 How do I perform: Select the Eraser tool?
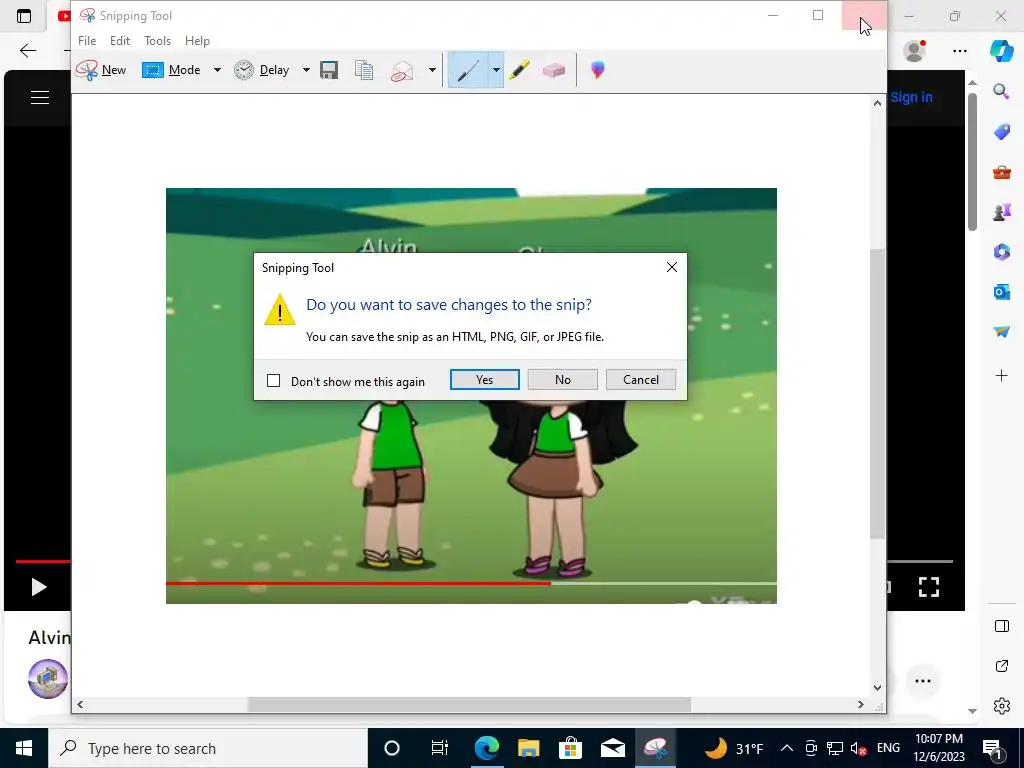click(554, 70)
